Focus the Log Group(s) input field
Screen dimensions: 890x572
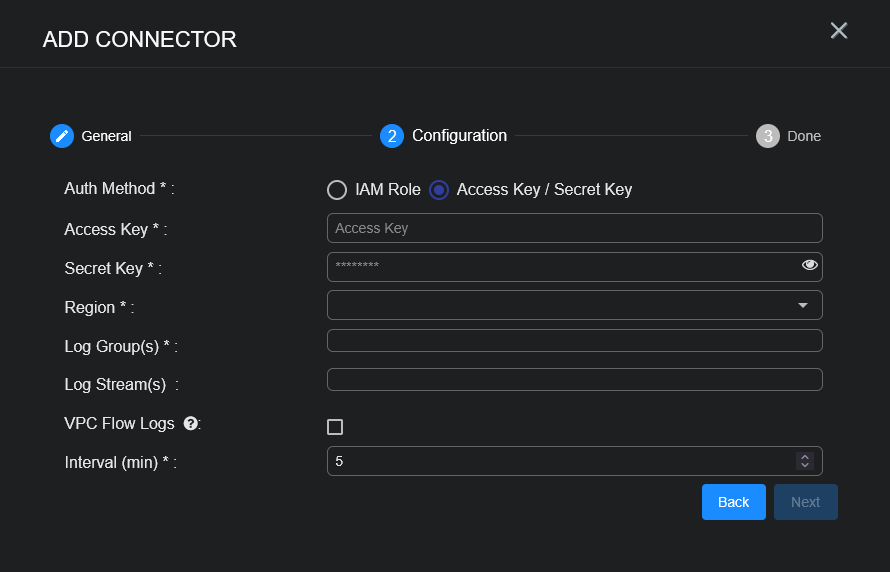pos(574,341)
